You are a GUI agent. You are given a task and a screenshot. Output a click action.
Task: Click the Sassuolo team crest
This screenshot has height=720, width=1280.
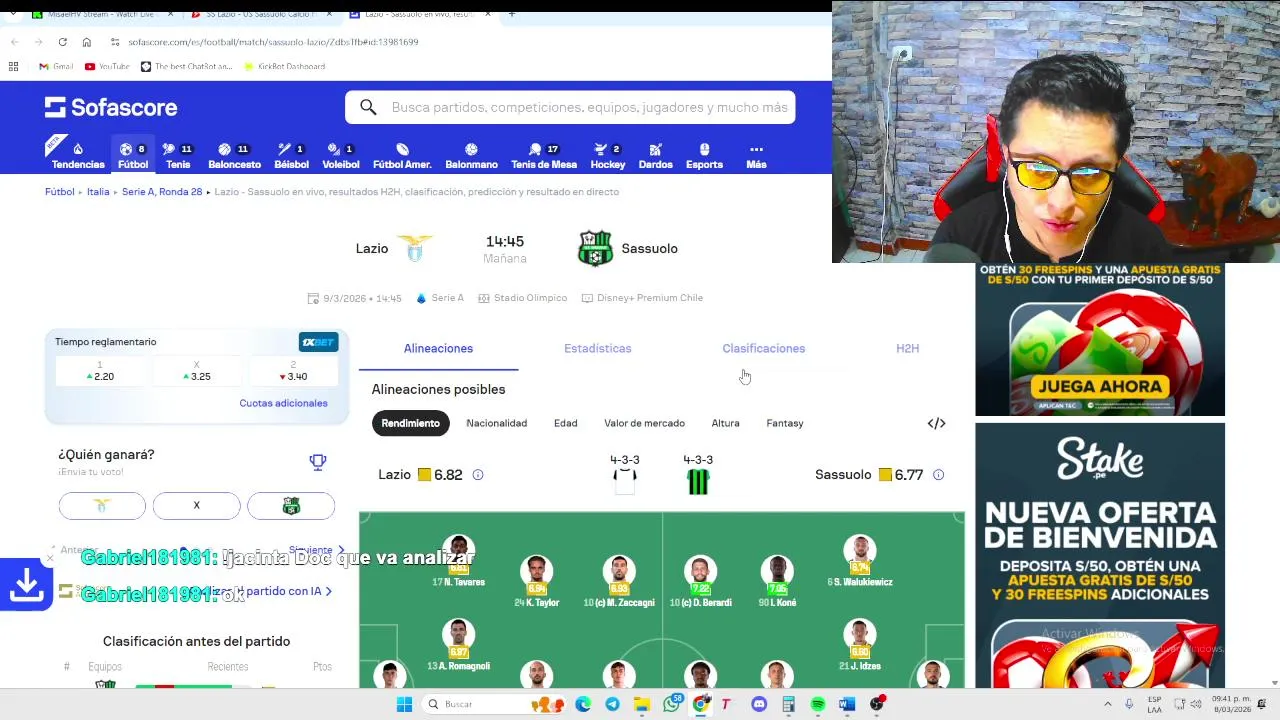pyautogui.click(x=595, y=248)
